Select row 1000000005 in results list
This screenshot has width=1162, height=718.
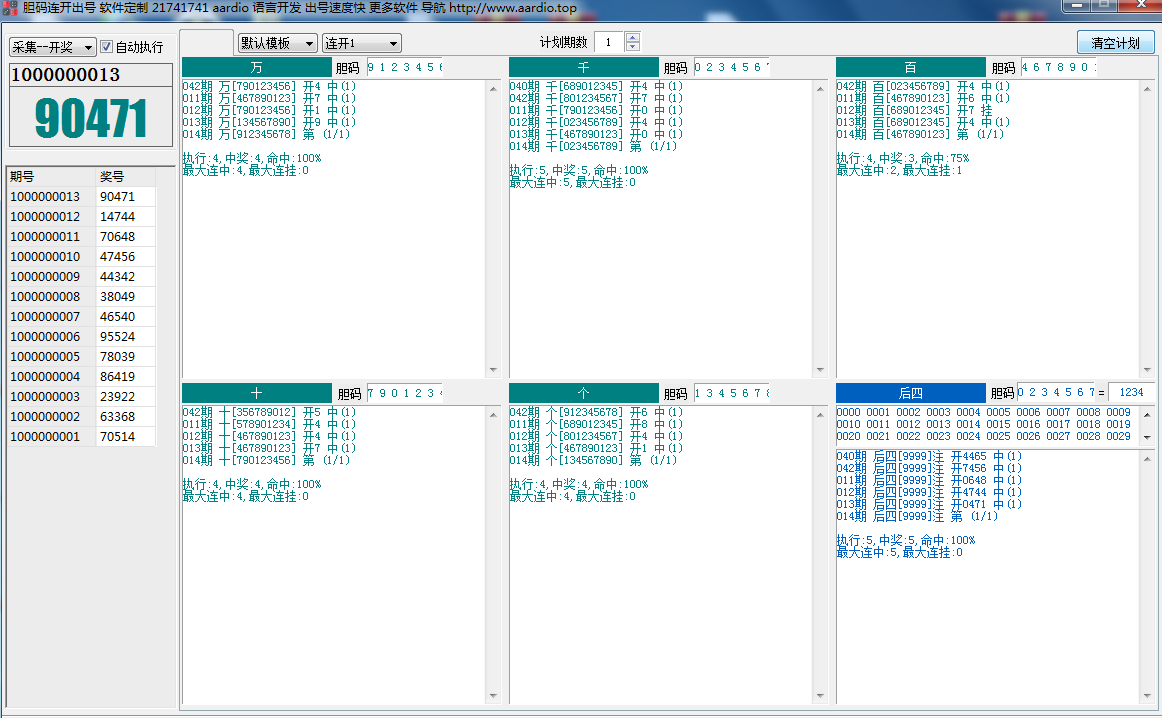(x=82, y=356)
